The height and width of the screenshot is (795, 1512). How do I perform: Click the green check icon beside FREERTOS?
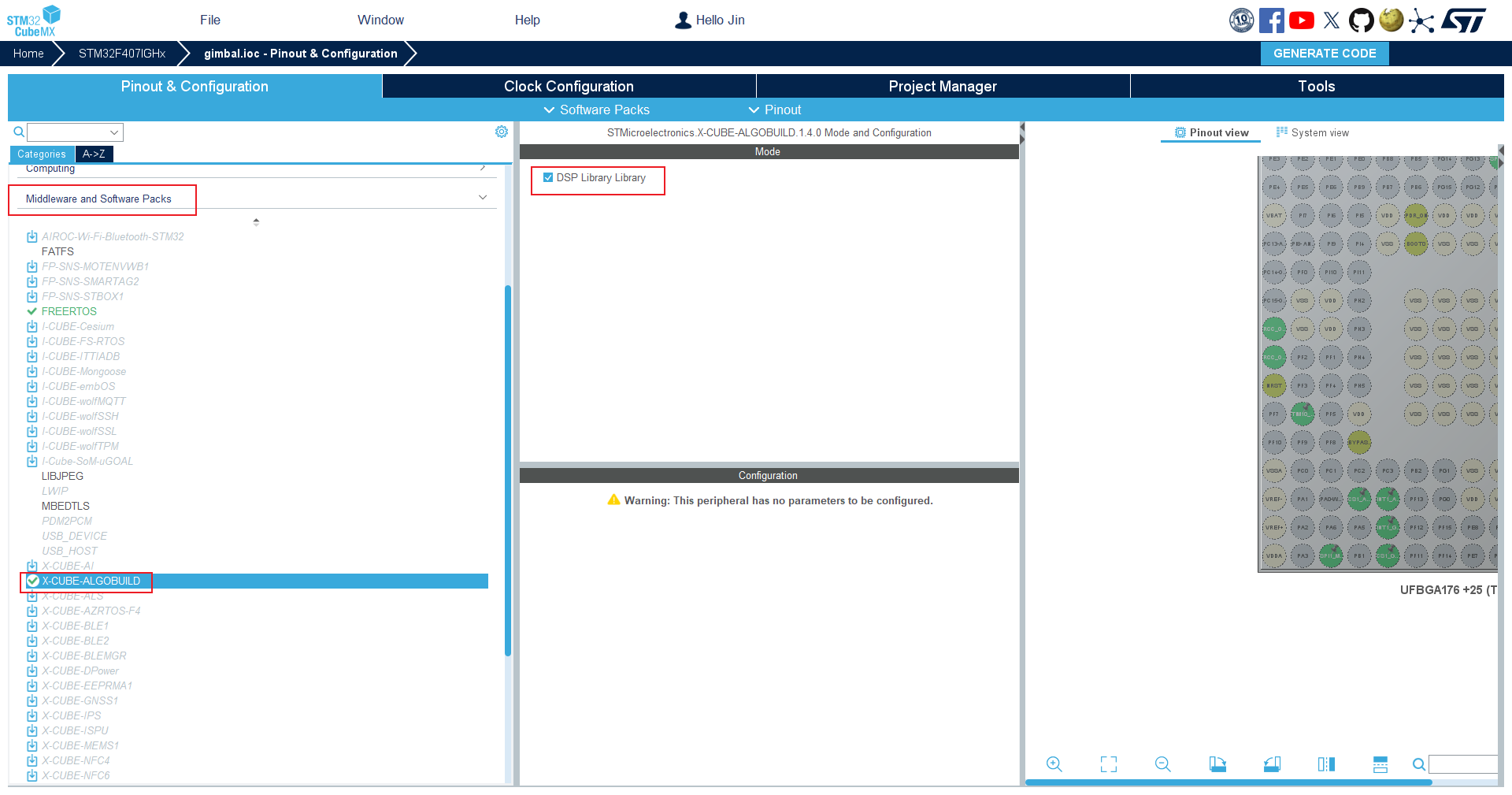click(32, 311)
